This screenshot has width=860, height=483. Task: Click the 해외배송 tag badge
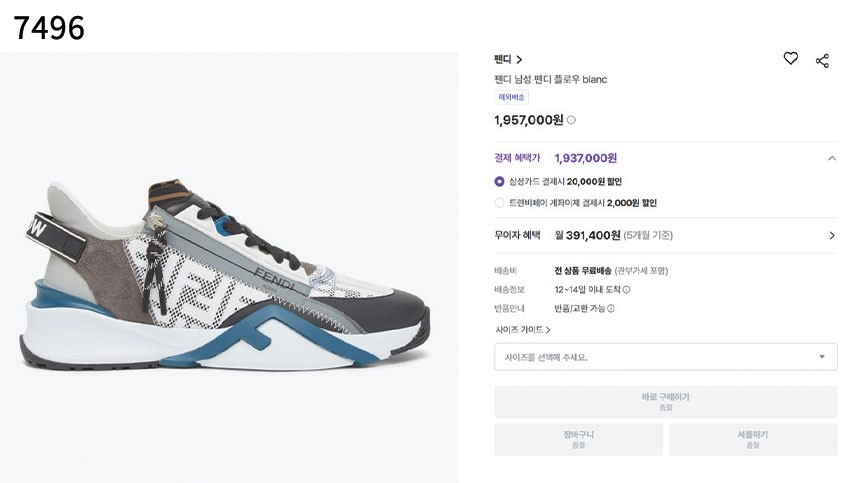tap(511, 98)
